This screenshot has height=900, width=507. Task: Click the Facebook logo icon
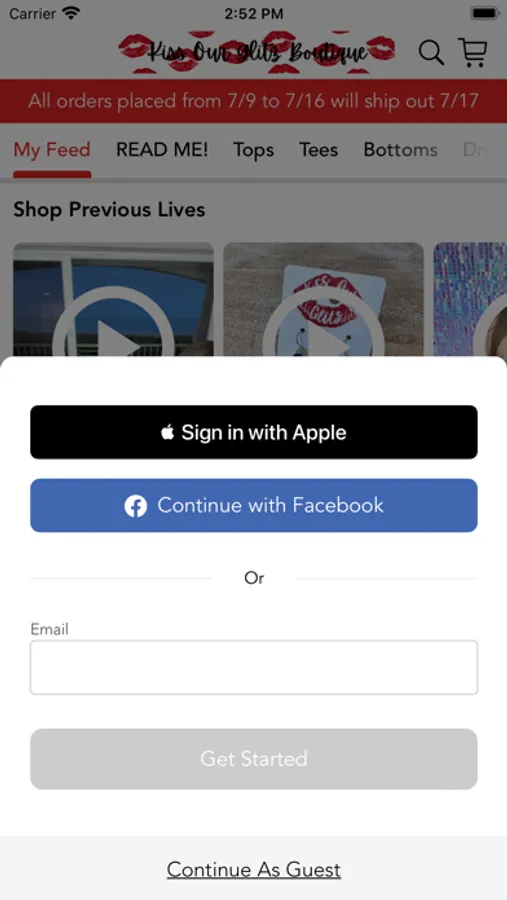click(x=136, y=506)
